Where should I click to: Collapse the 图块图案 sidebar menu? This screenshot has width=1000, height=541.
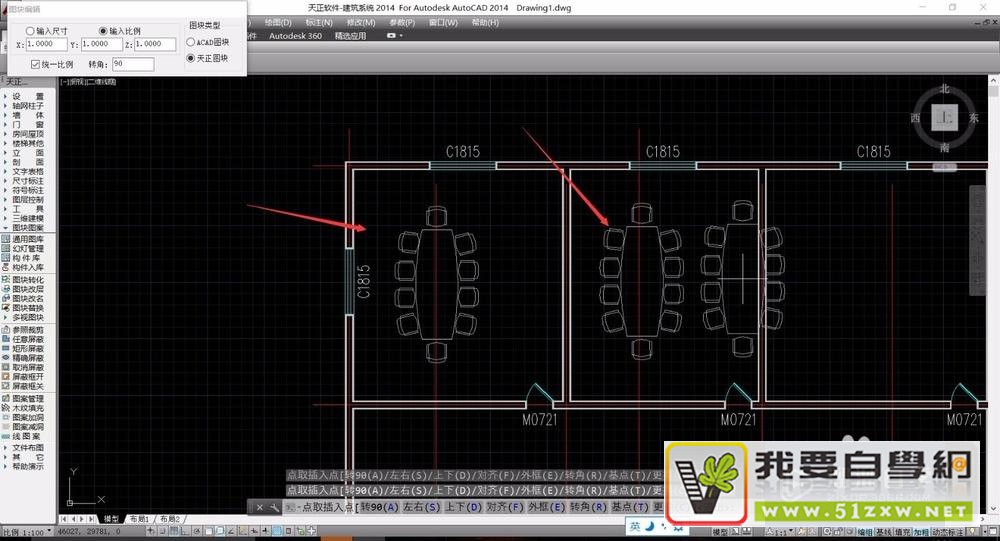(27, 228)
